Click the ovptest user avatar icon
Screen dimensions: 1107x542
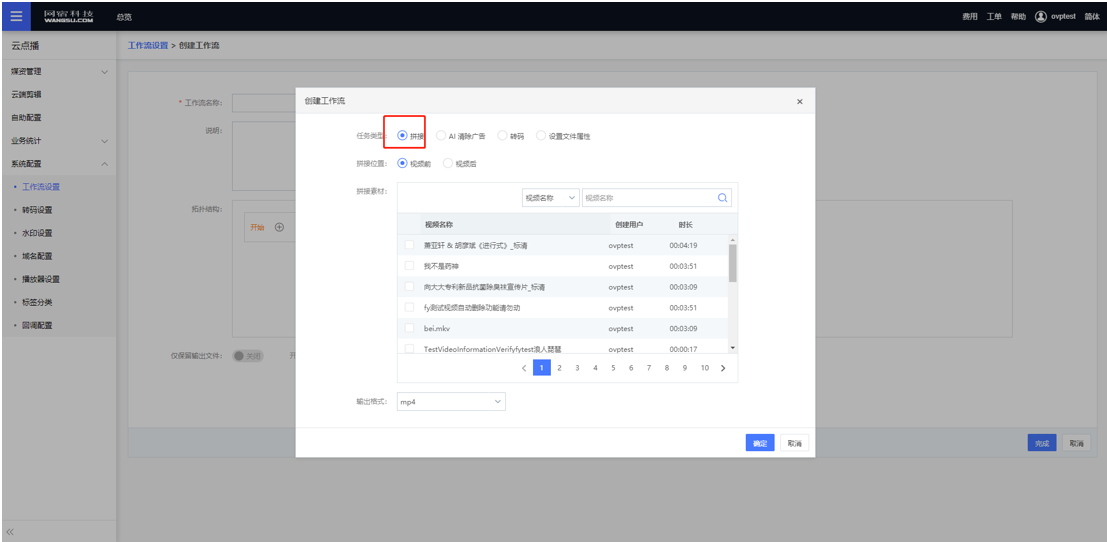point(1040,16)
